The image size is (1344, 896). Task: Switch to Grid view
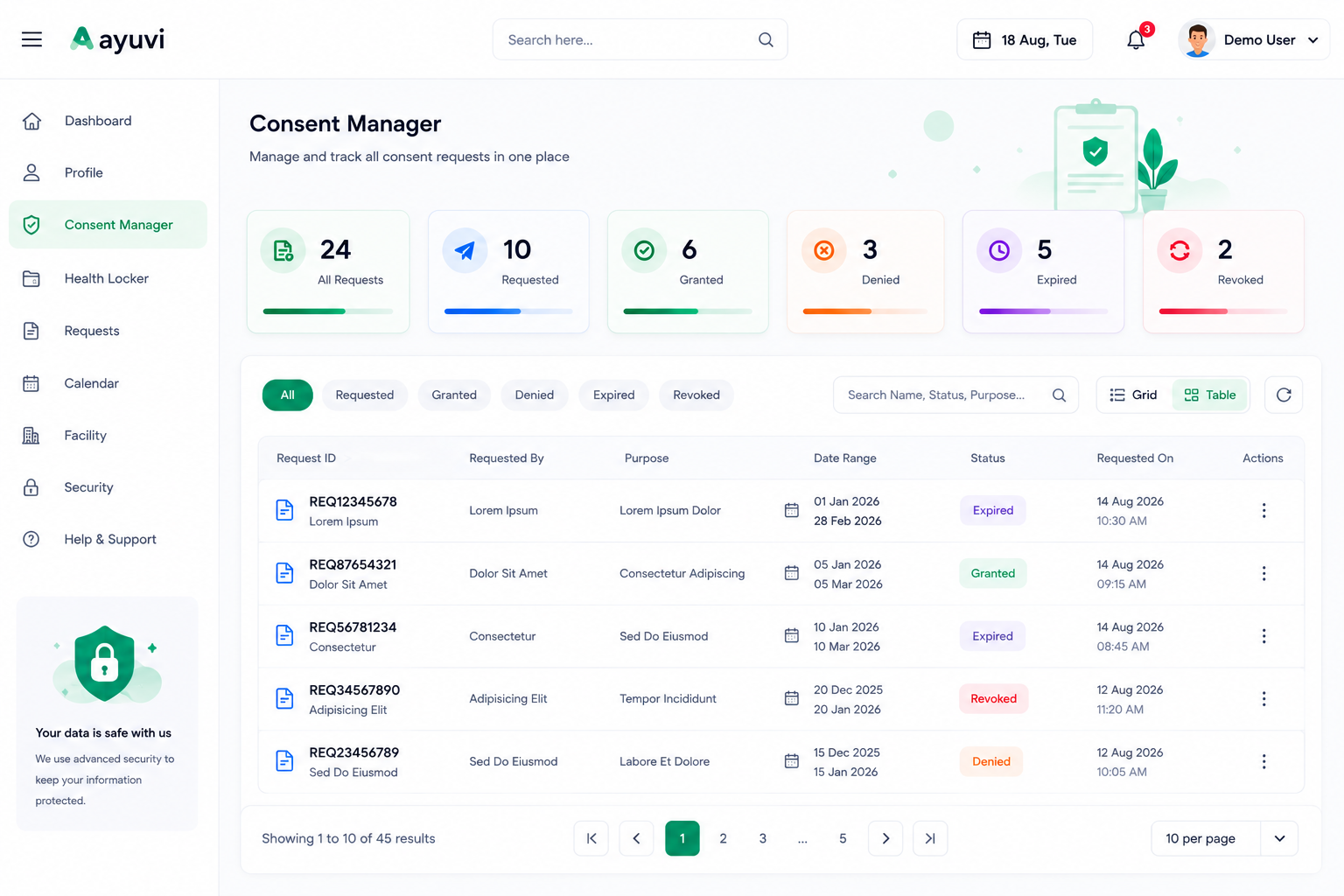1134,395
